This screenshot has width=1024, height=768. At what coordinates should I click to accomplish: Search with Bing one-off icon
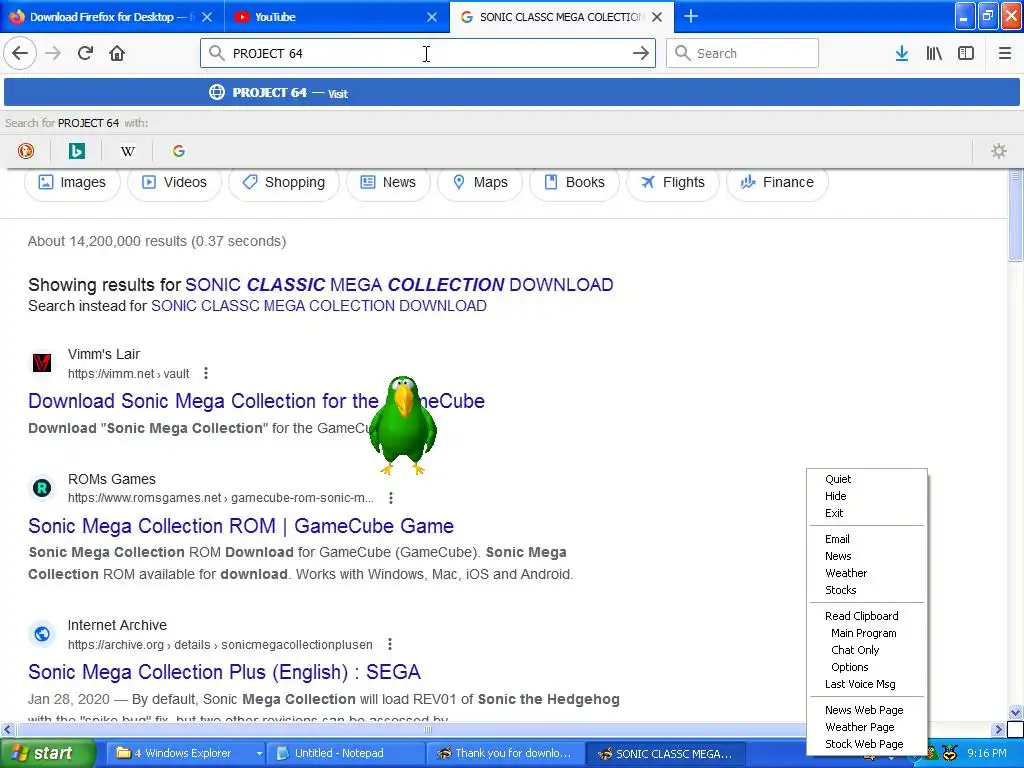[76, 151]
